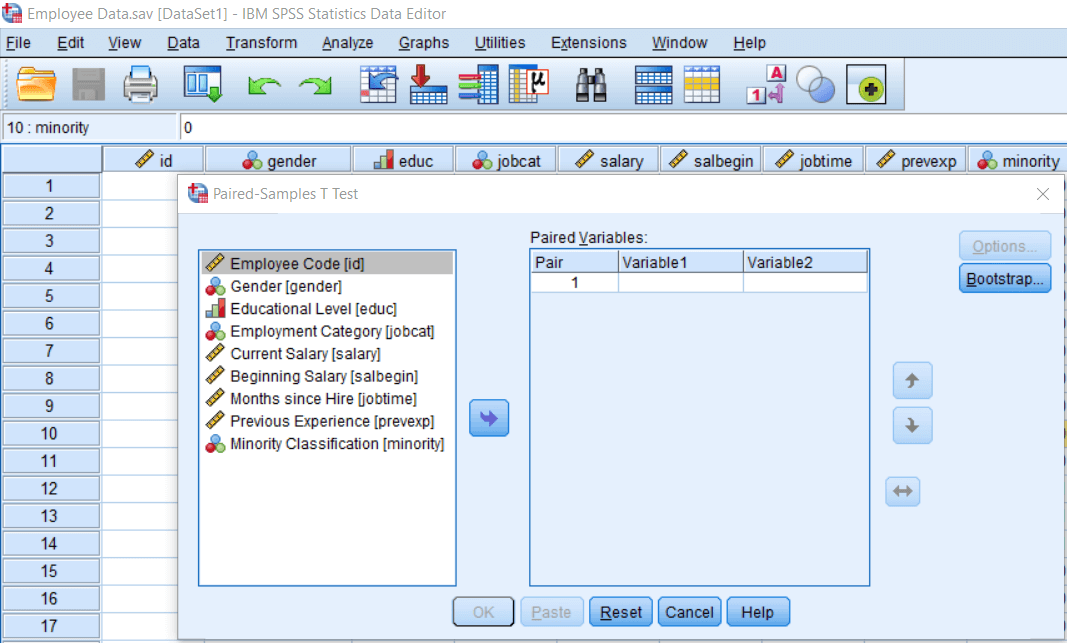Open the Help menu

tap(750, 43)
